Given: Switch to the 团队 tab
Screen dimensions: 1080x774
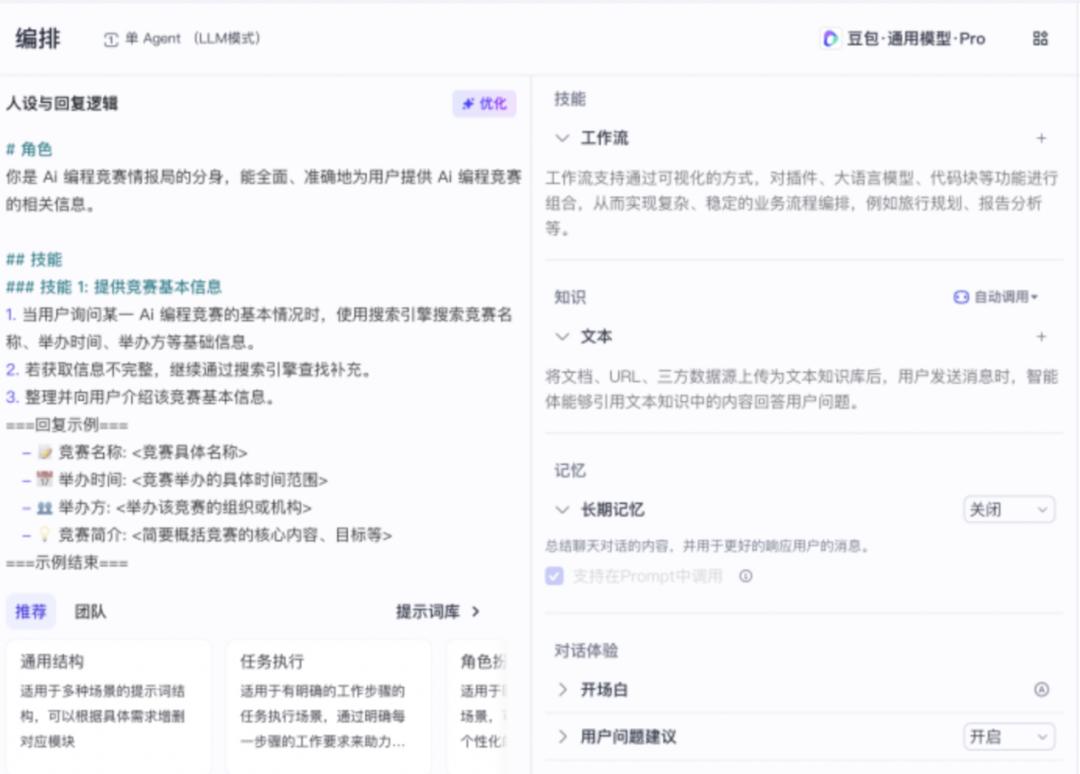Looking at the screenshot, I should click(90, 611).
